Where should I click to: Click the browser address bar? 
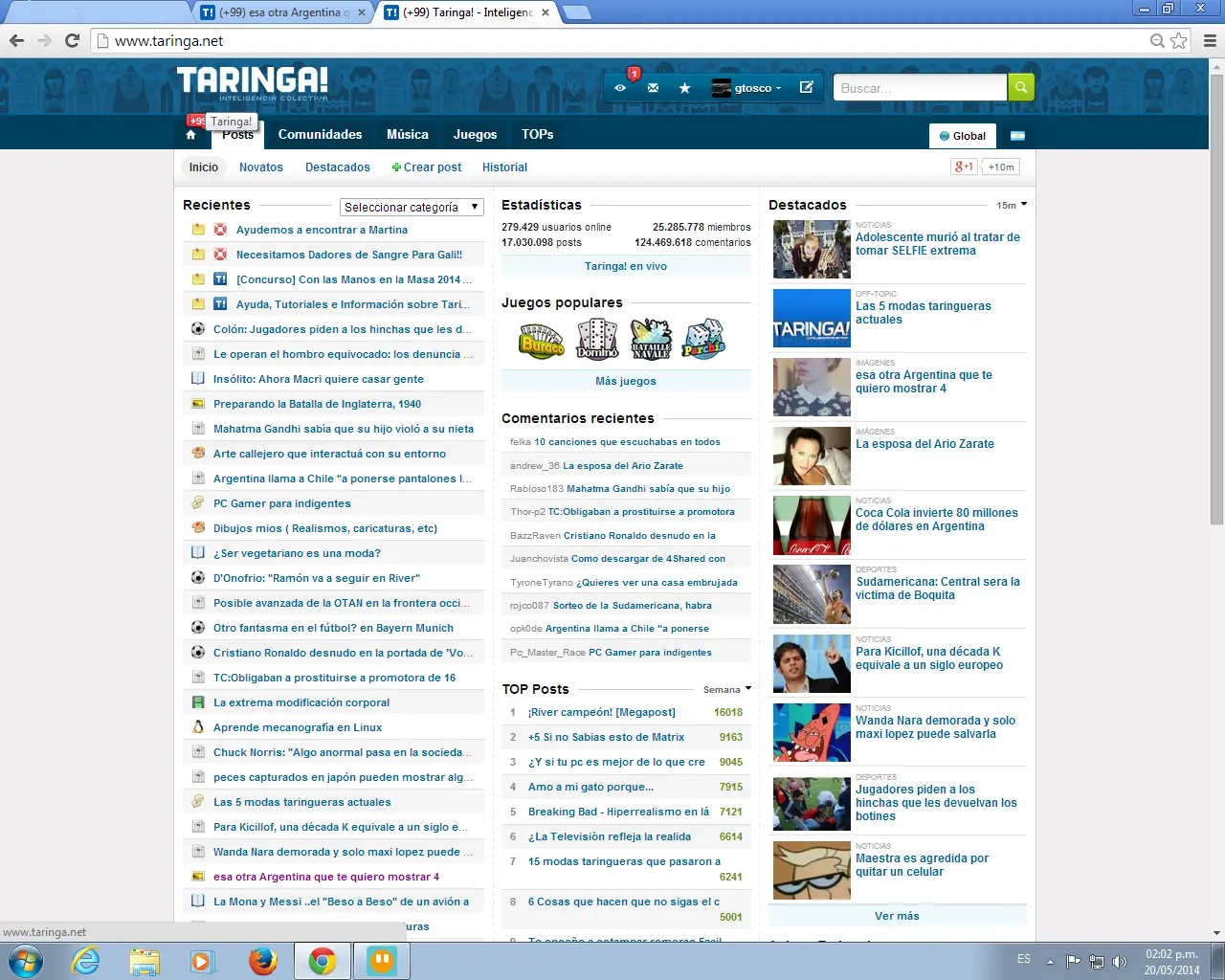(x=622, y=41)
